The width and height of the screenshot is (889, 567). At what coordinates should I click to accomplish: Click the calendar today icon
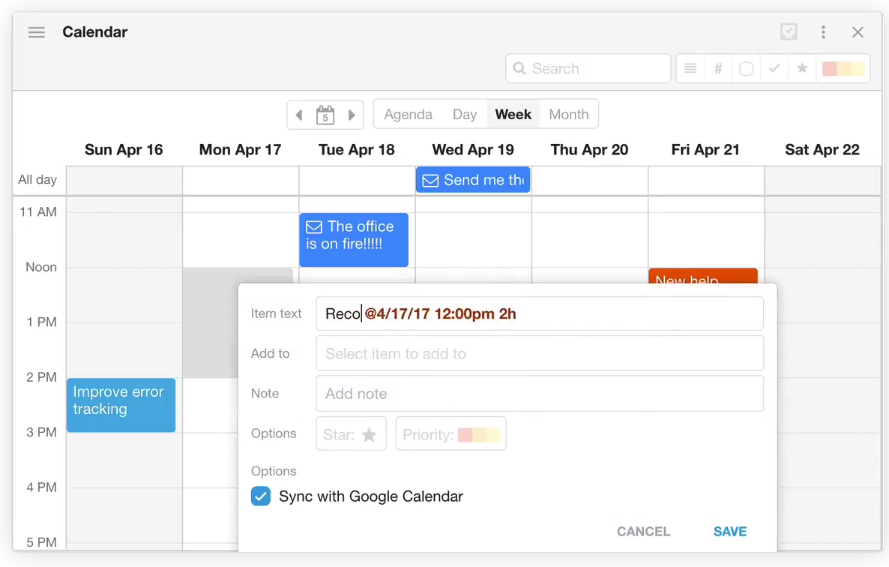(325, 115)
